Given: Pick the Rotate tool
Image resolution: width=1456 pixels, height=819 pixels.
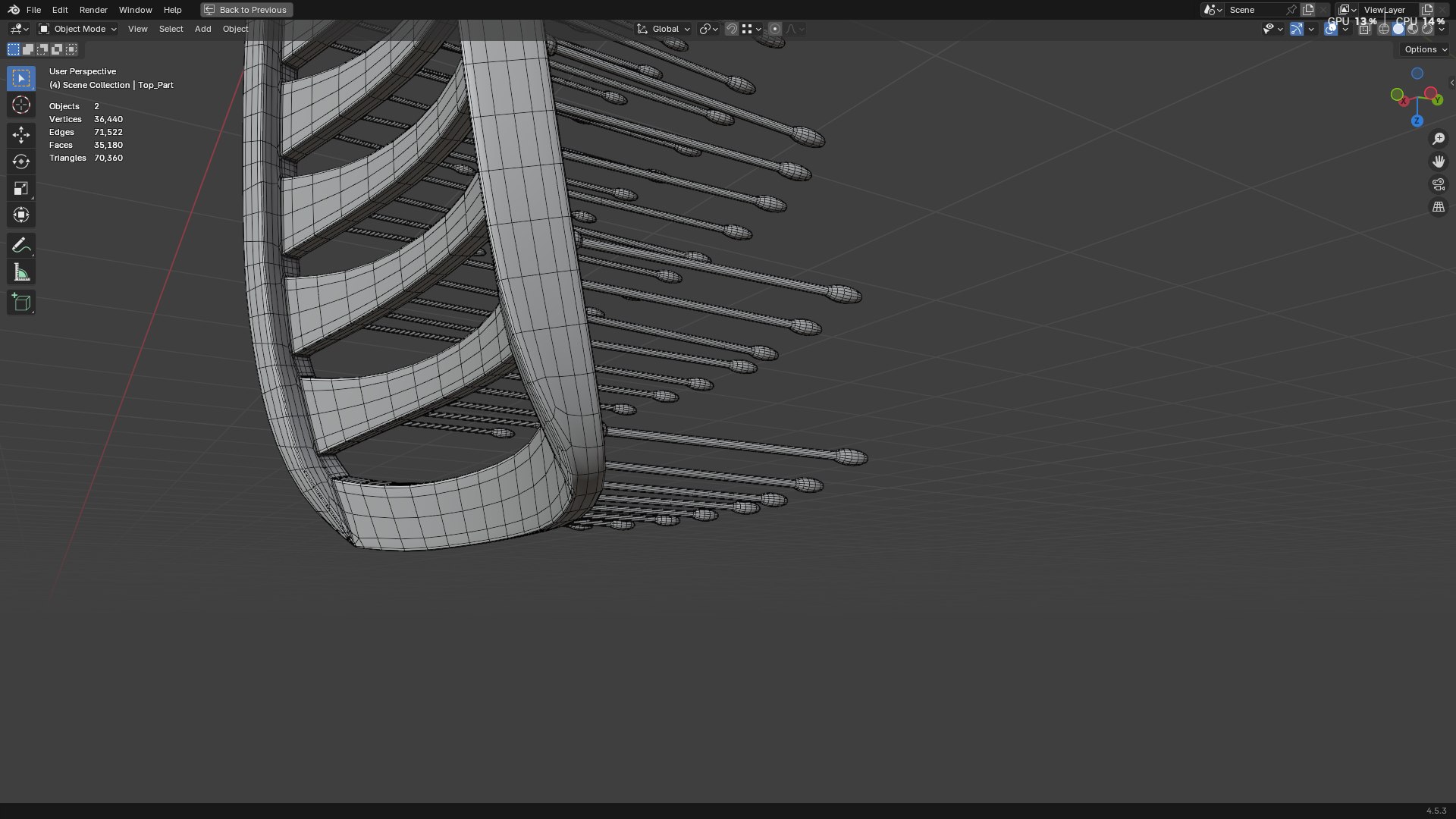Looking at the screenshot, I should [21, 162].
